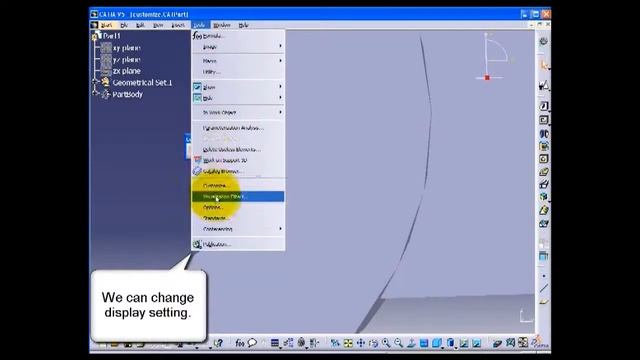Click the red square on the compass
Screen dimensions: 640x360
pyautogui.click(x=487, y=78)
